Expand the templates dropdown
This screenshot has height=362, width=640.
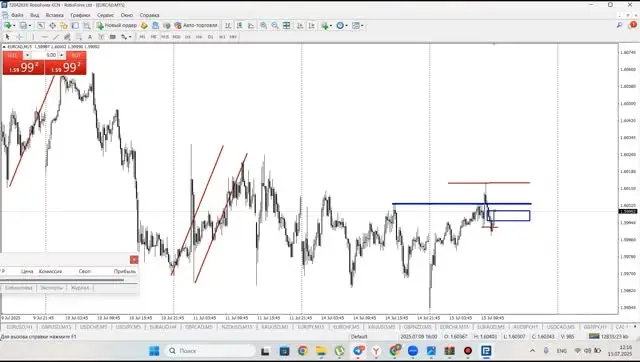click(x=362, y=26)
